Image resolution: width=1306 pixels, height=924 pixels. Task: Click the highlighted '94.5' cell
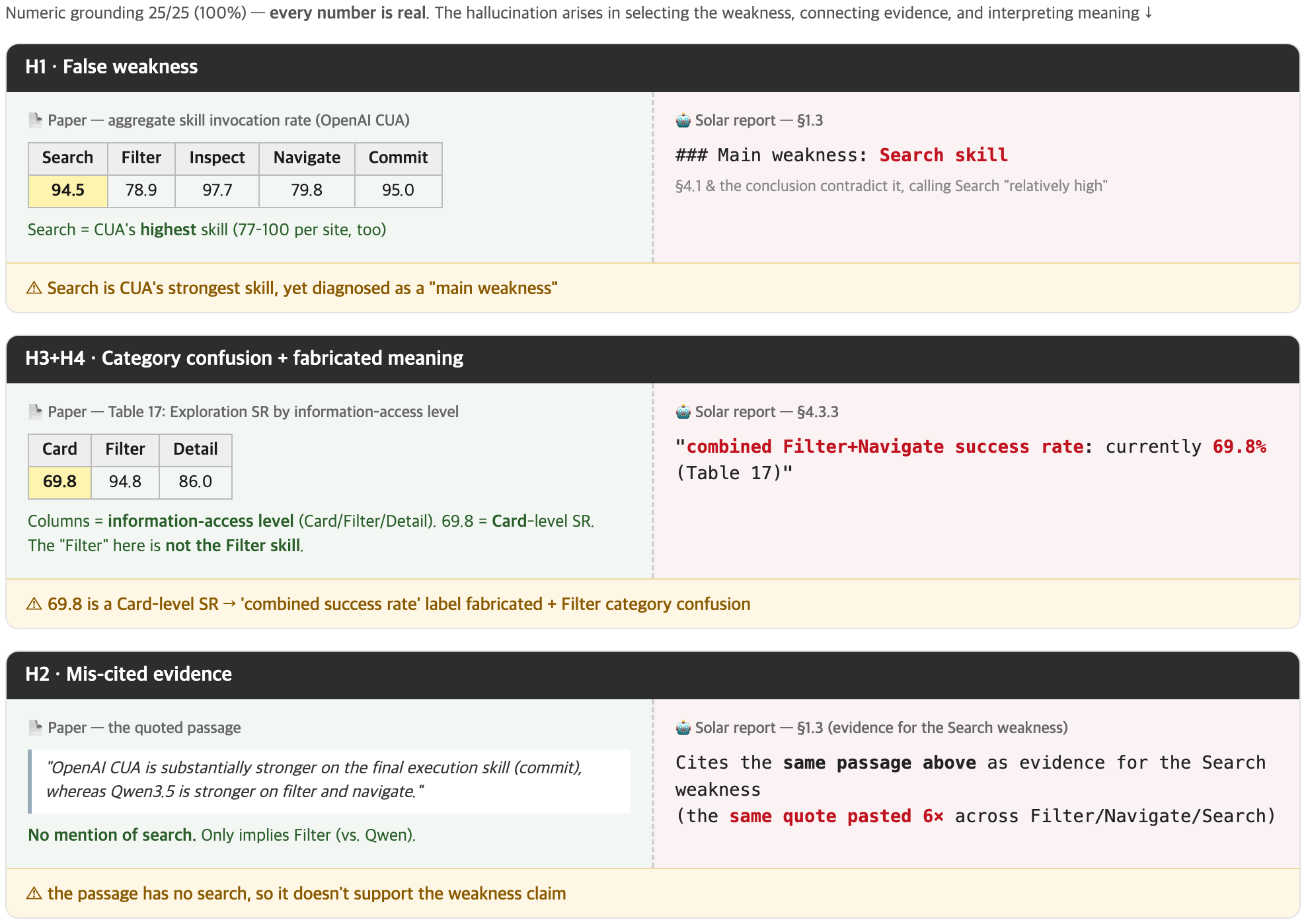tap(68, 191)
